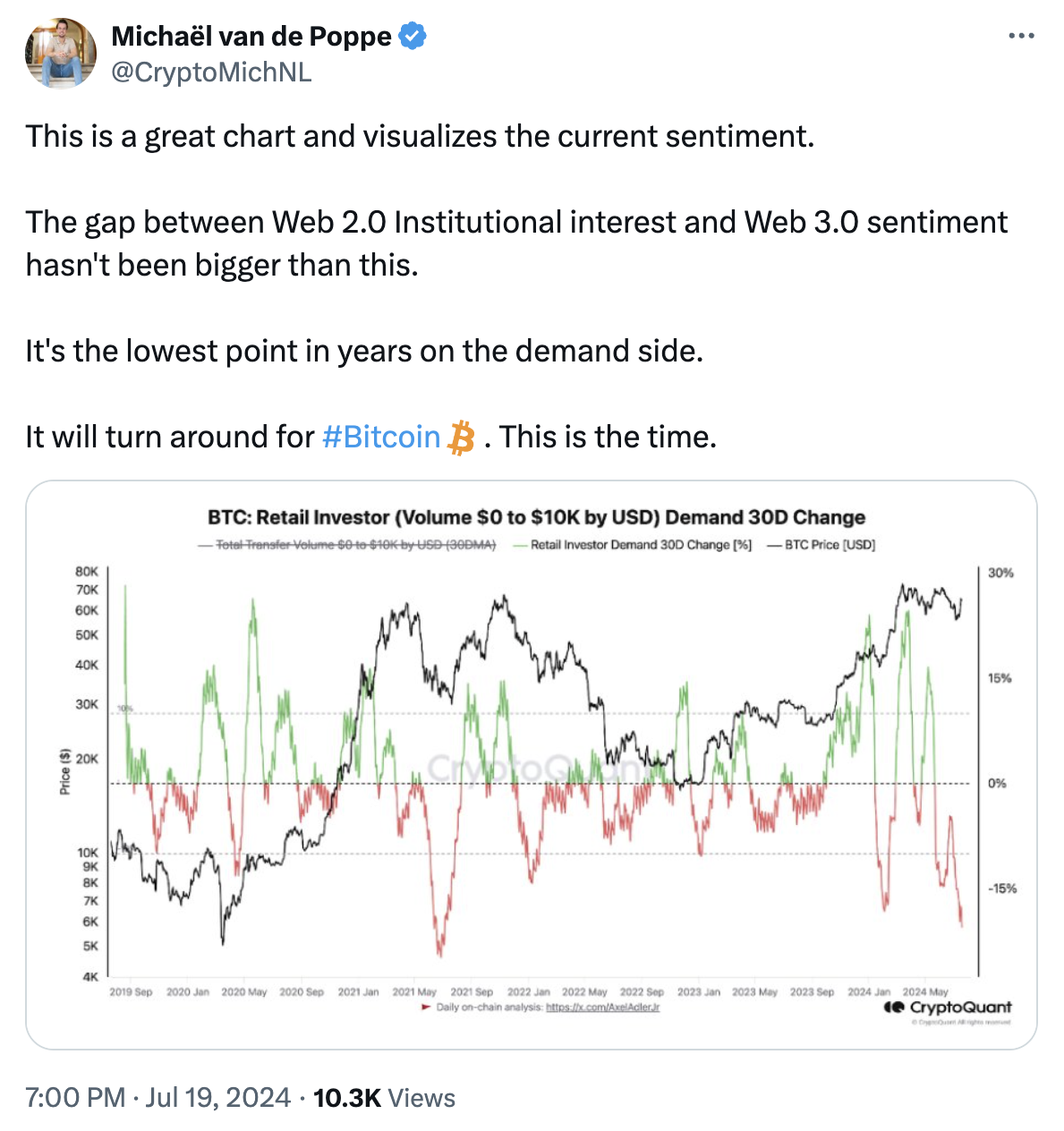Click the tweet text about current sentiment
The width and height of the screenshot is (1064, 1131).
(x=420, y=136)
